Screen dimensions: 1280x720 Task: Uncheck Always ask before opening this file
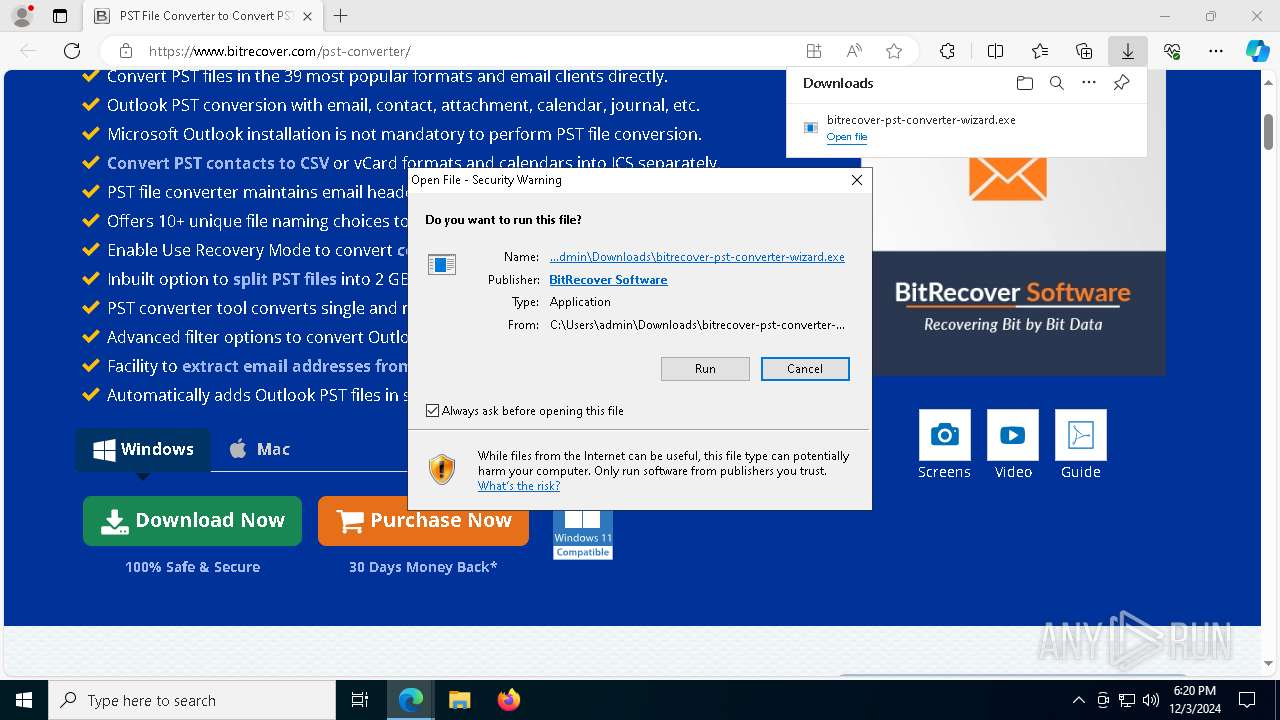[433, 411]
